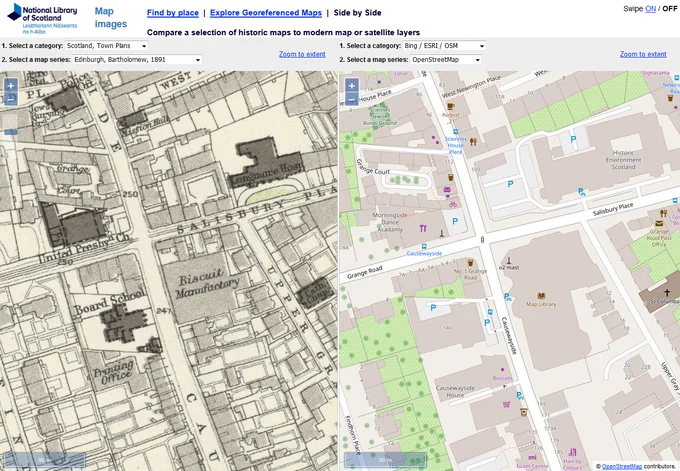This screenshot has width=680, height=471.
Task: Zoom out on the OpenStreetMap panel
Action: pos(352,99)
